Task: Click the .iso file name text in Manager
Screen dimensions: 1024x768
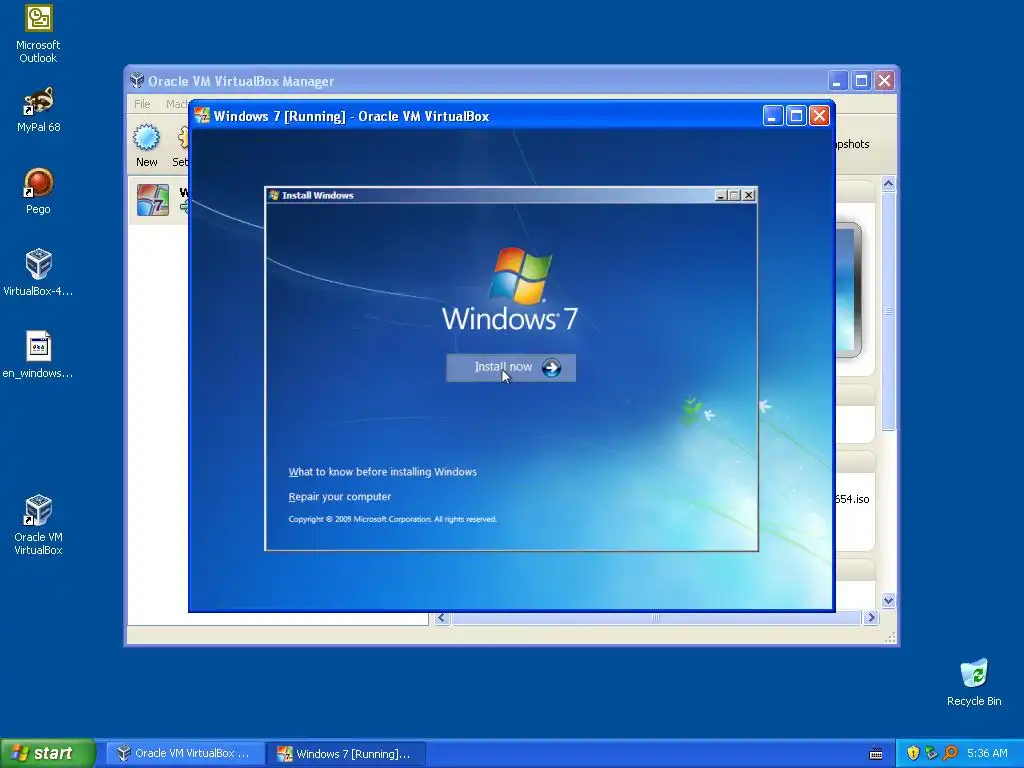Action: tap(853, 499)
